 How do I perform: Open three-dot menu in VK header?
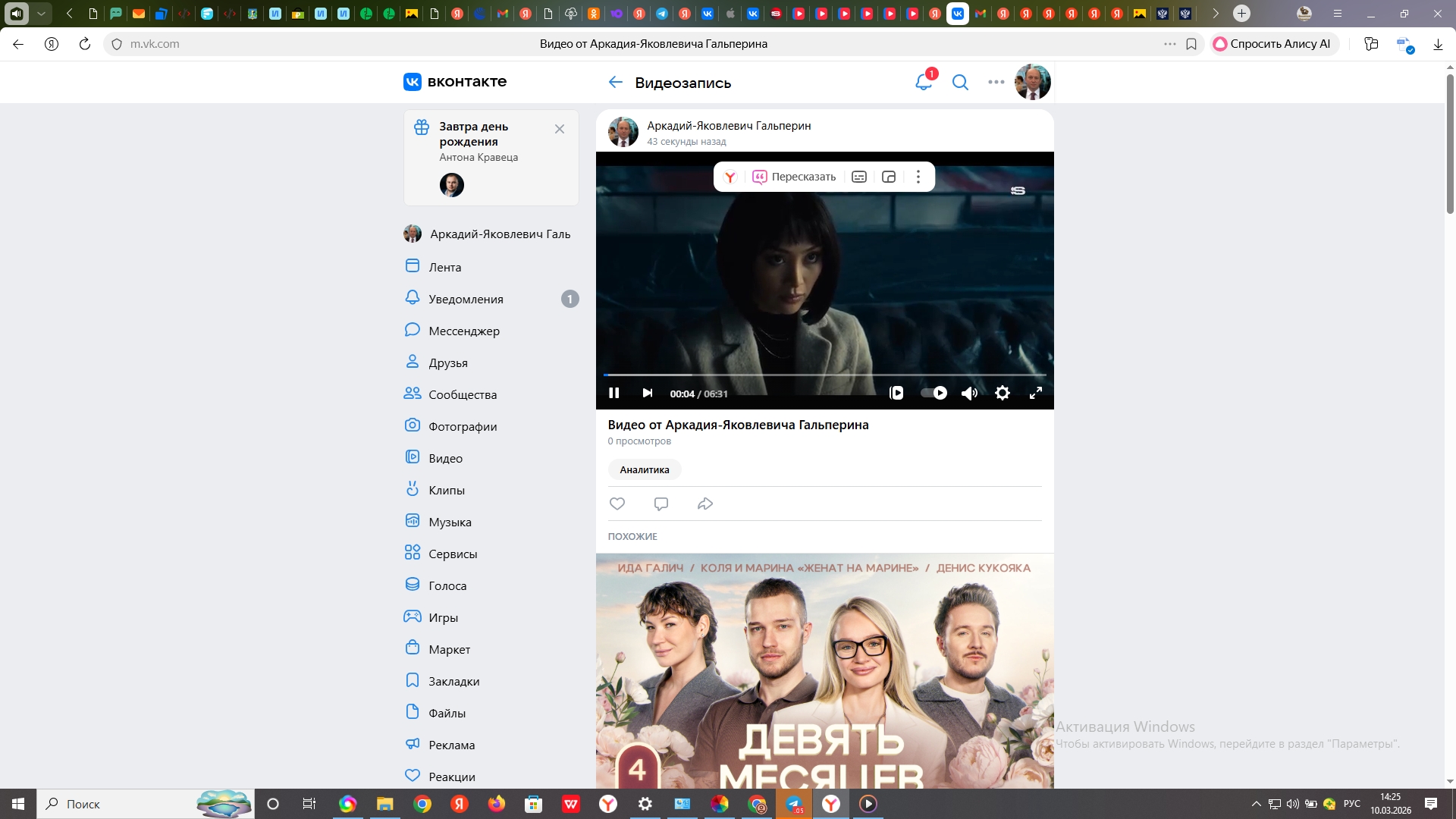(x=996, y=82)
